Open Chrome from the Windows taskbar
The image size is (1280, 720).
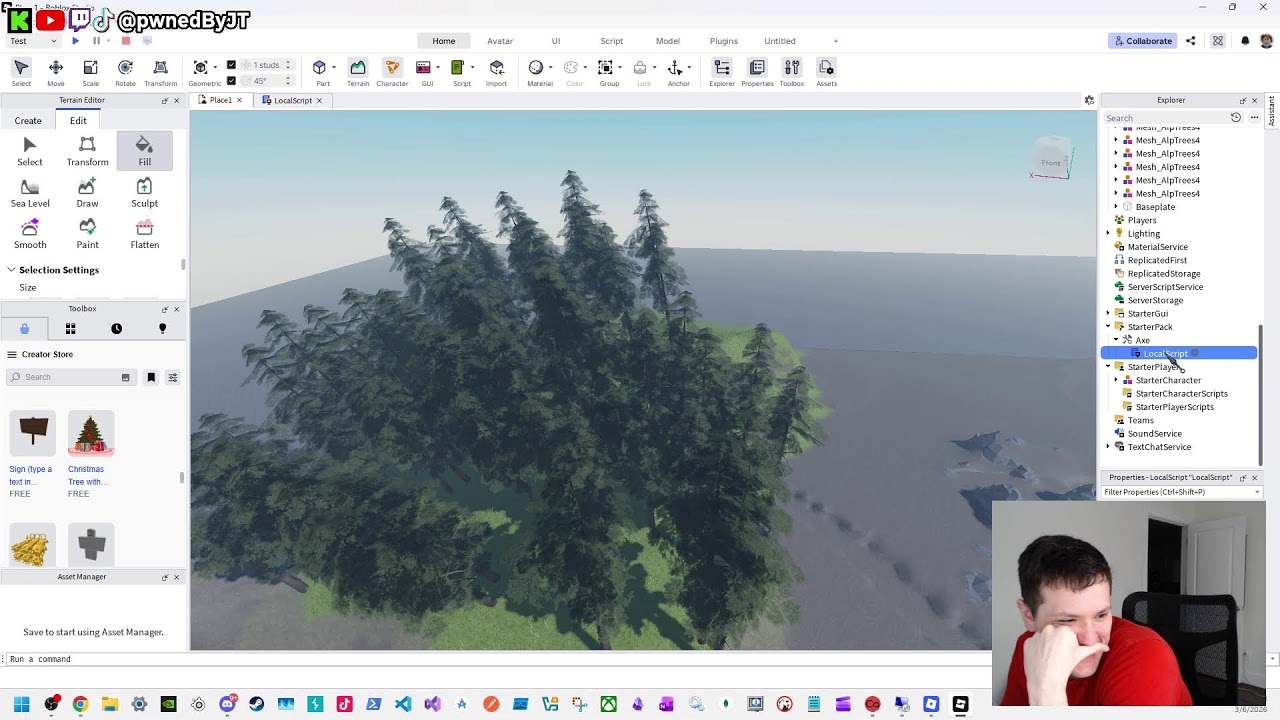click(80, 704)
